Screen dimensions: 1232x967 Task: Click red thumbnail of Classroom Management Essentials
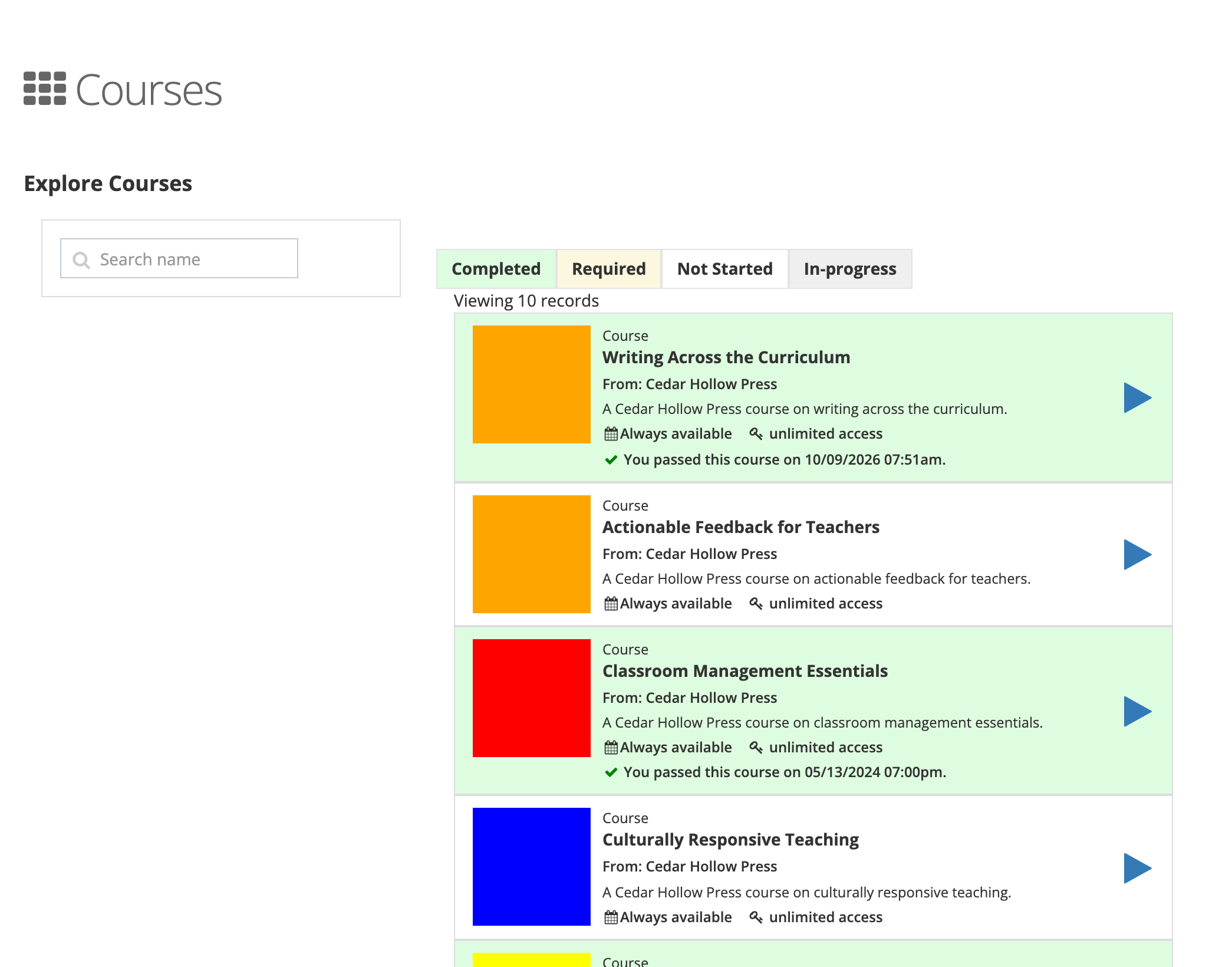(532, 698)
